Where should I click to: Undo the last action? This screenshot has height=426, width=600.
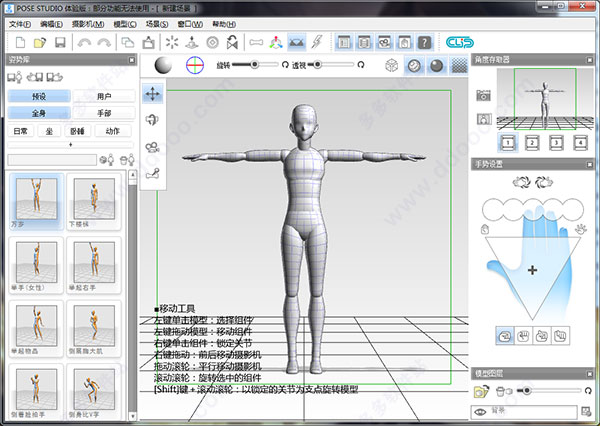tap(84, 42)
